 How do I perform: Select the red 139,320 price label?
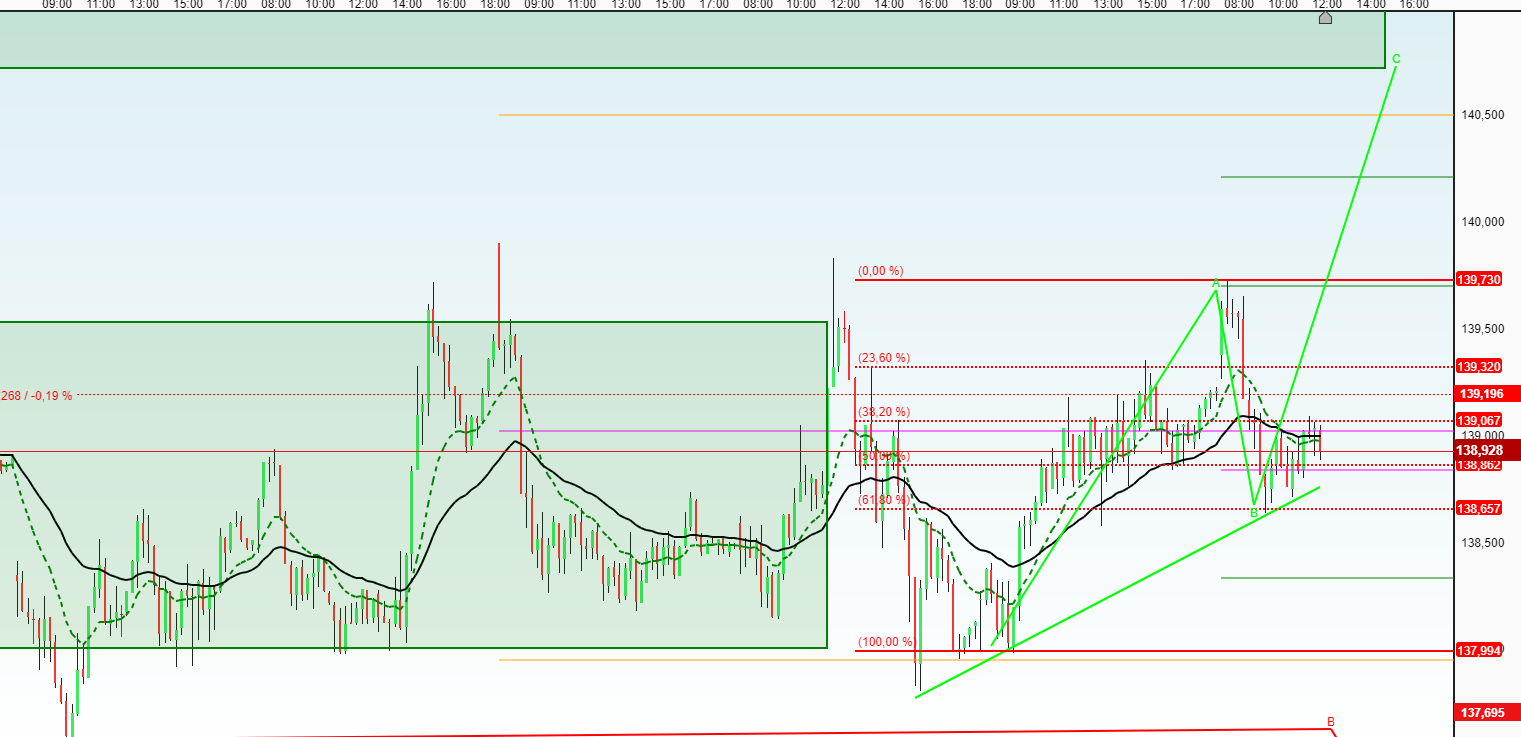pos(1479,367)
